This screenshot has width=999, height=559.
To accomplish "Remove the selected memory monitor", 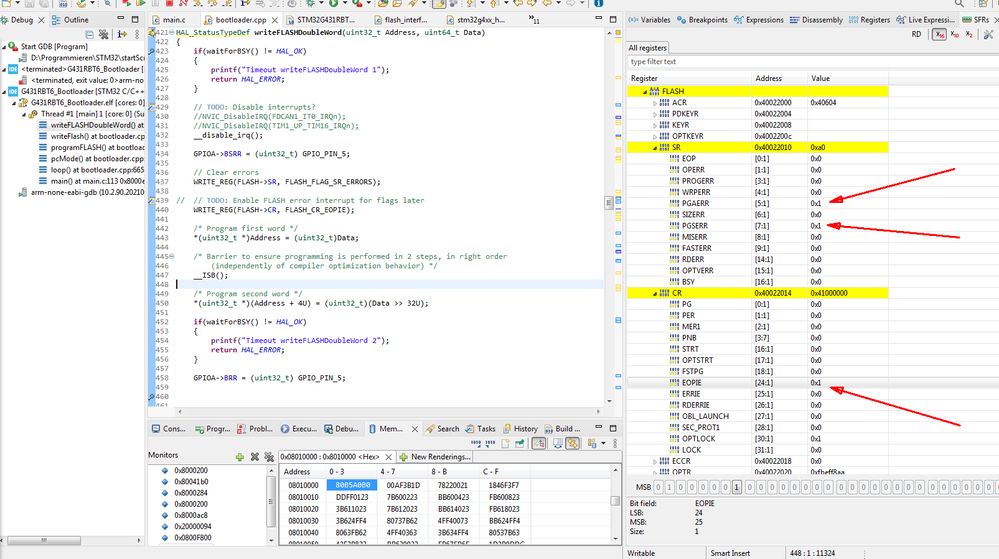I will click(x=255, y=456).
